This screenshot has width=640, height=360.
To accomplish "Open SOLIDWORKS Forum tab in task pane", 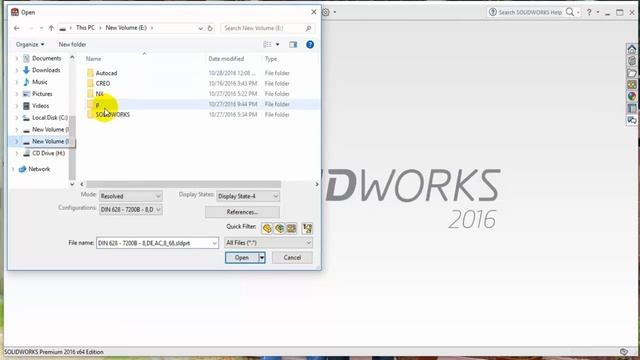I will (632, 120).
